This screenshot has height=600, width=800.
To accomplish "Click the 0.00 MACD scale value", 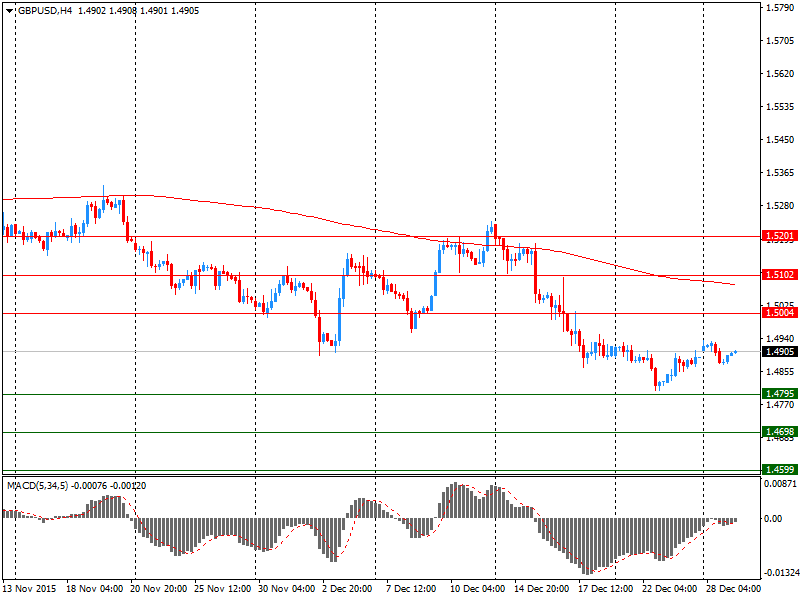I will pos(773,519).
